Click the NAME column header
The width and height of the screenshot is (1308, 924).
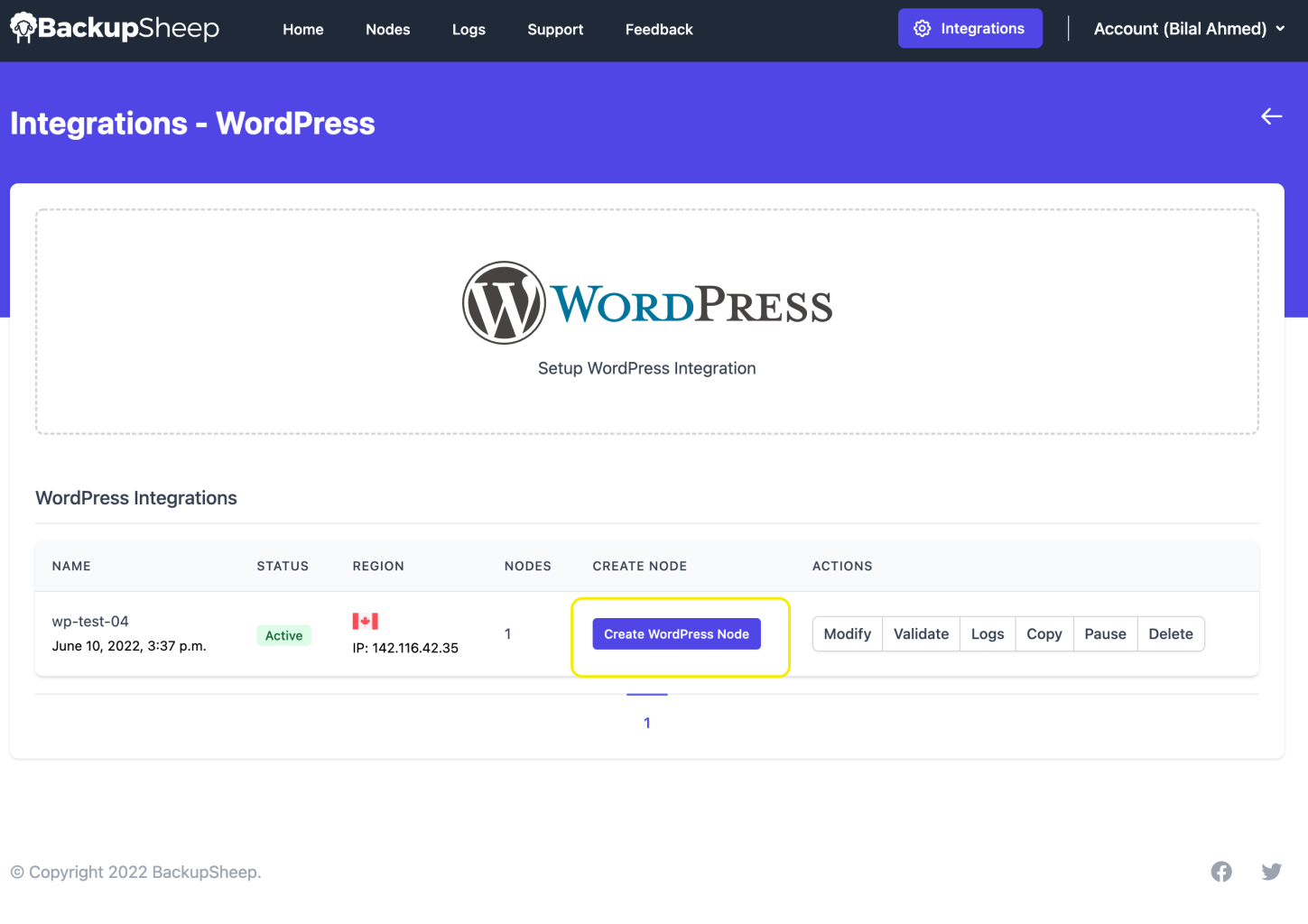(71, 566)
